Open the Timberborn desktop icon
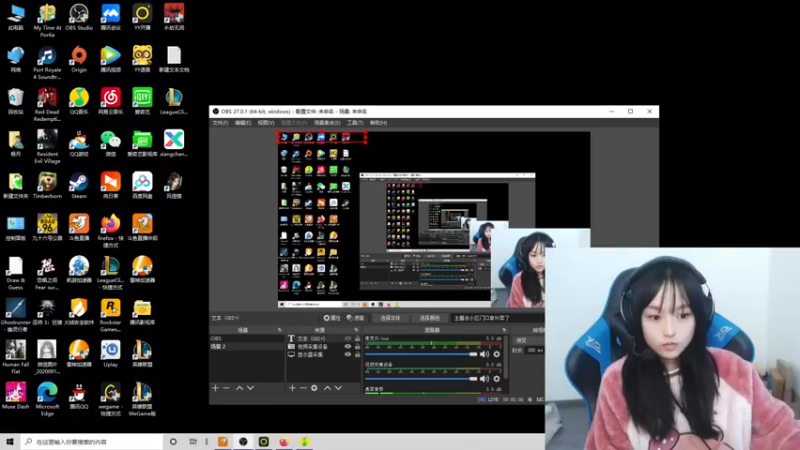The image size is (800, 450). pos(47,186)
